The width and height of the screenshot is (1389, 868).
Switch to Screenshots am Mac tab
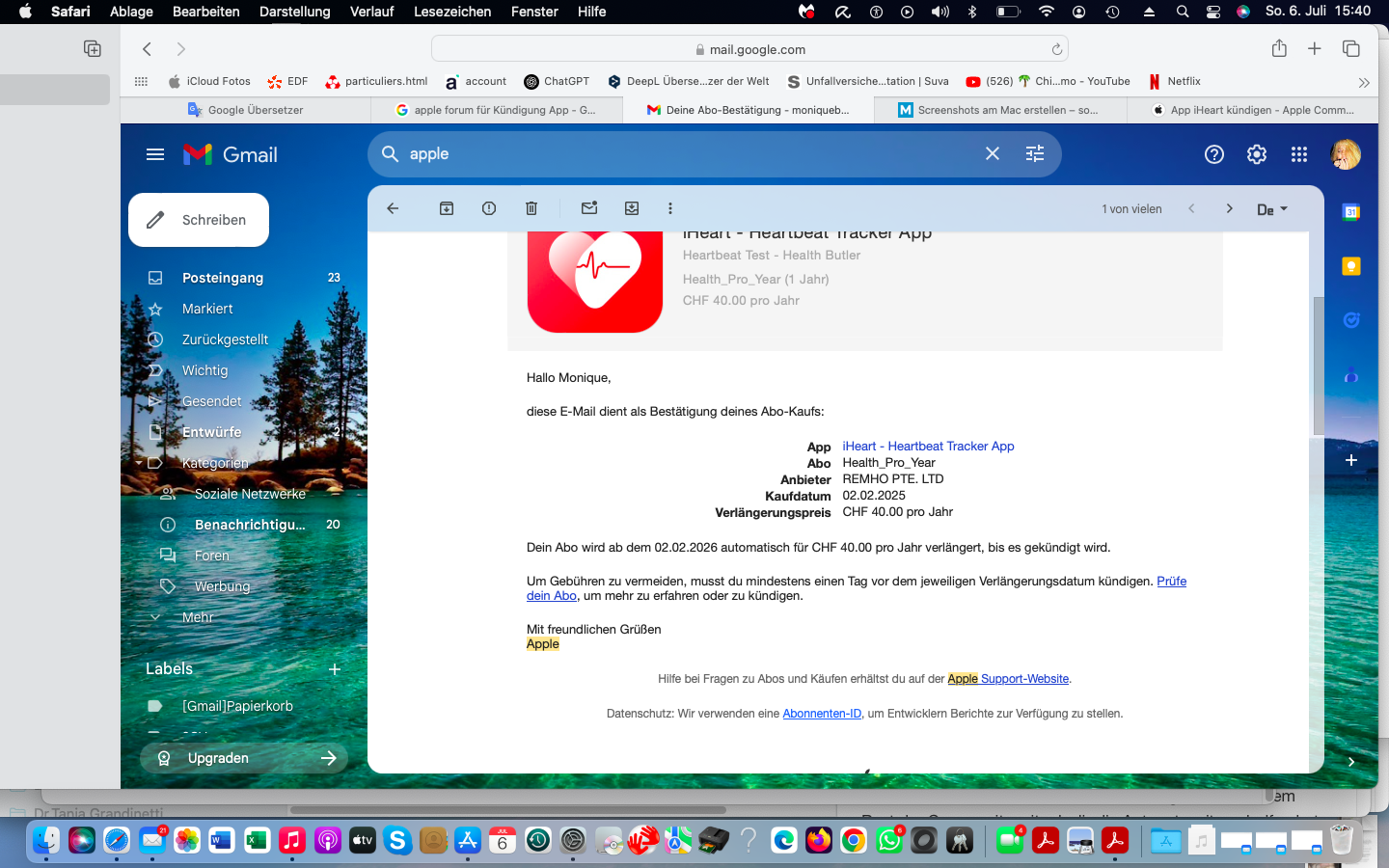pos(999,110)
